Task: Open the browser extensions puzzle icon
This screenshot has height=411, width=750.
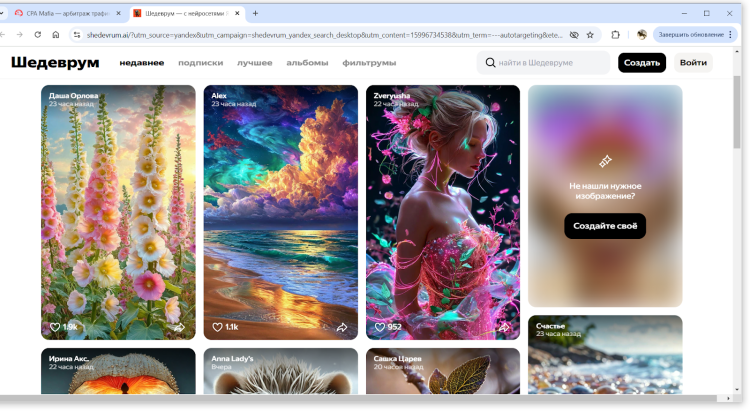Action: pos(616,34)
